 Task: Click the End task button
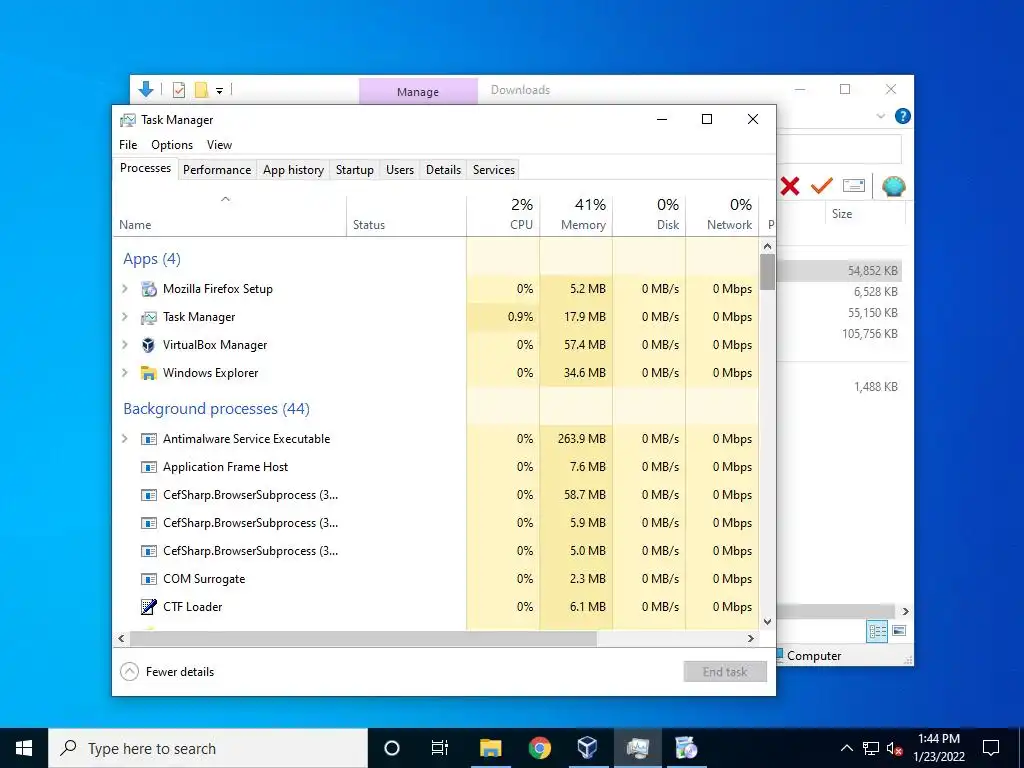point(725,671)
